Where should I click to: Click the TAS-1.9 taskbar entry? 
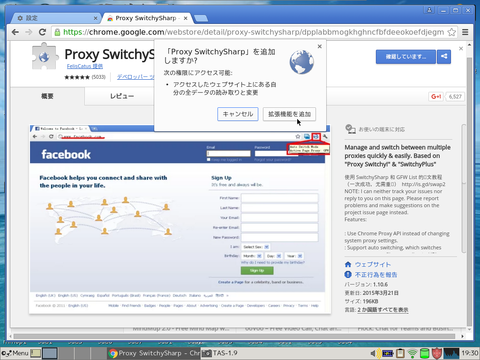(x=220, y=353)
